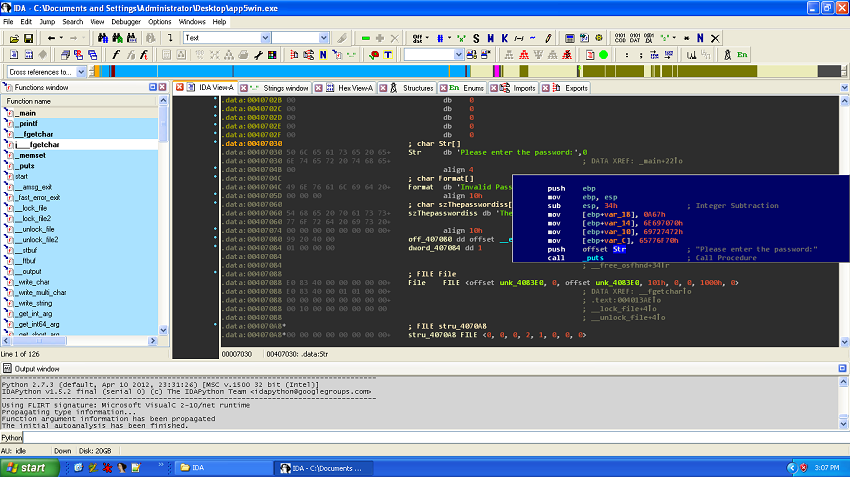Image resolution: width=850 pixels, height=477 pixels.
Task: Click the Functions window vertical scrollbar thumb
Action: [163, 124]
